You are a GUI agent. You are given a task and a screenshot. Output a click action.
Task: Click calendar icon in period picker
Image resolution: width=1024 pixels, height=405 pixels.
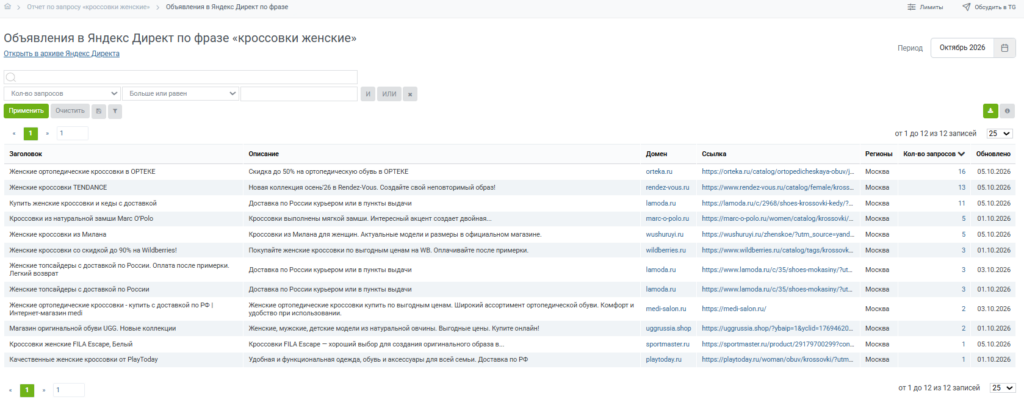[1004, 48]
